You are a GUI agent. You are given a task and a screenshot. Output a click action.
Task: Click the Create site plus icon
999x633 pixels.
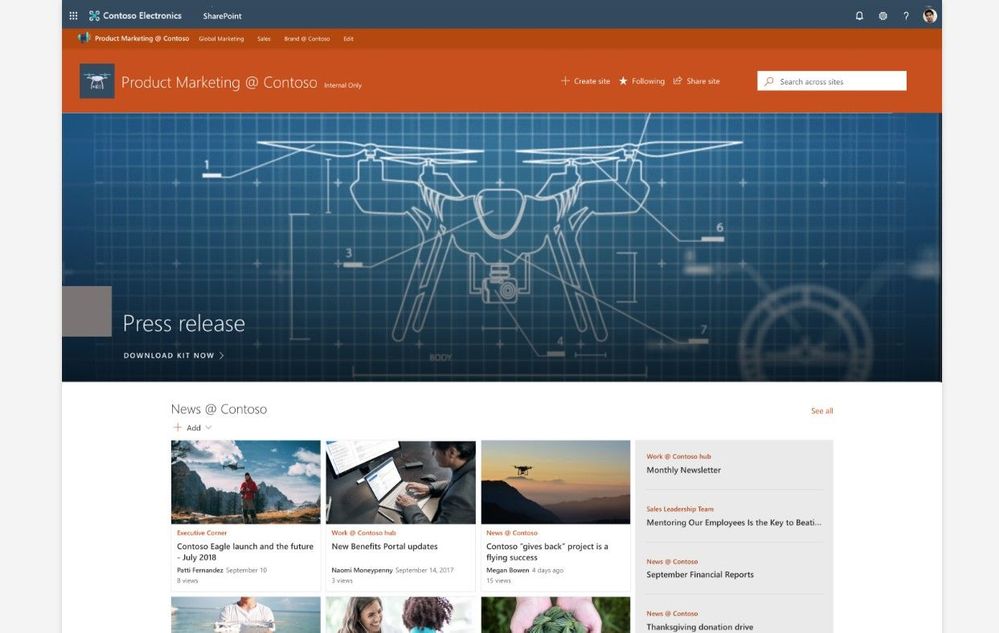[567, 80]
